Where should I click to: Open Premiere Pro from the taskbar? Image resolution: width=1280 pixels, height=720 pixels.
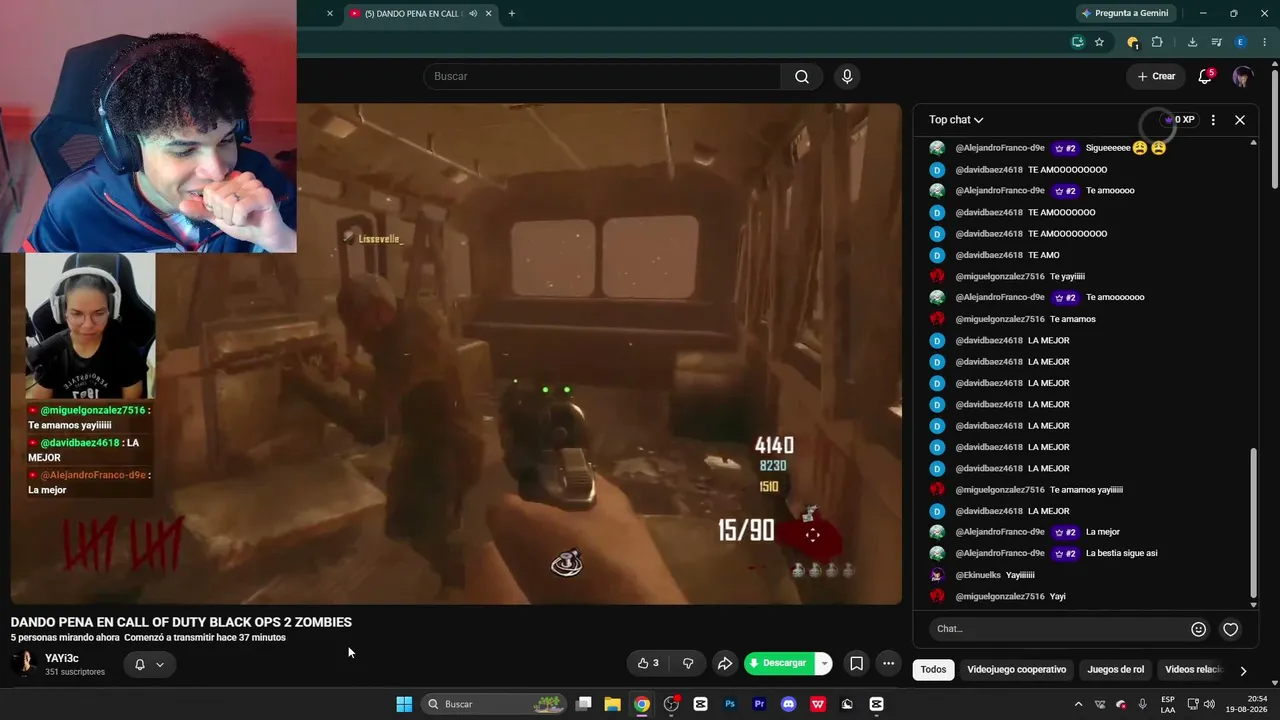(759, 704)
